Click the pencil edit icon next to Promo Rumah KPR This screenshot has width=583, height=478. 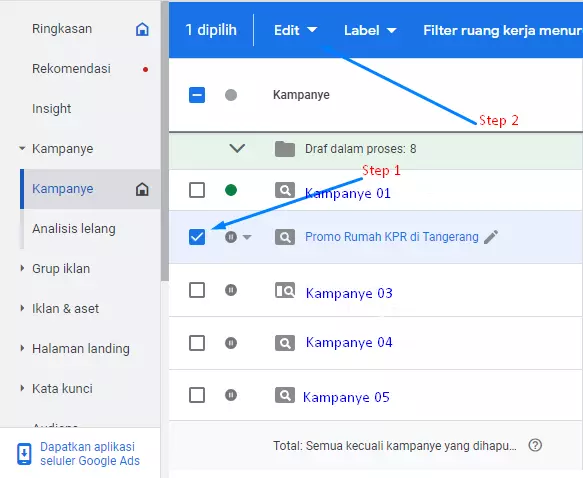pyautogui.click(x=491, y=237)
